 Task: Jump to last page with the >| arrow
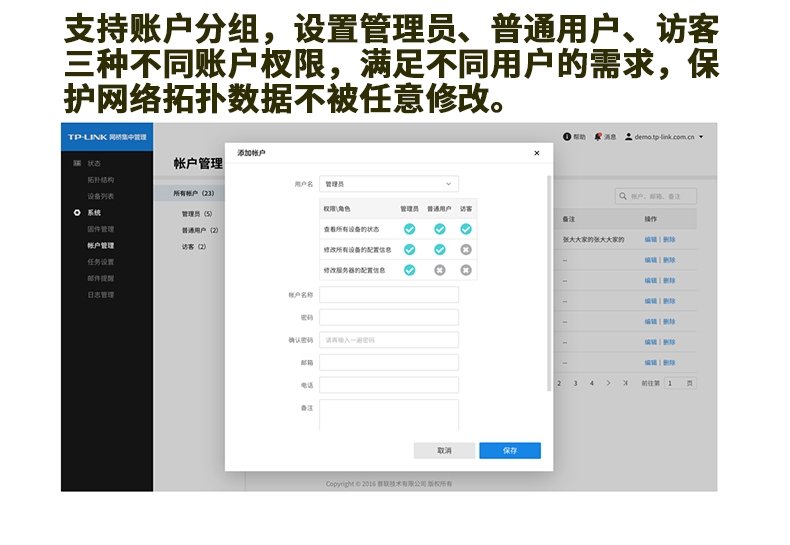[x=625, y=383]
